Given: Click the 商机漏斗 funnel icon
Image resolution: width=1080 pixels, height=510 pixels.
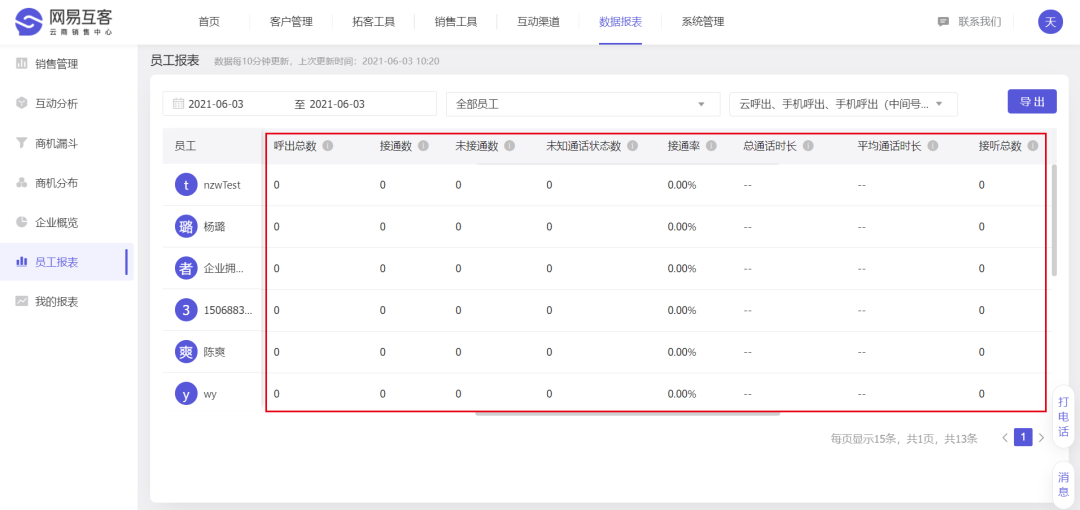Looking at the screenshot, I should click(x=22, y=143).
